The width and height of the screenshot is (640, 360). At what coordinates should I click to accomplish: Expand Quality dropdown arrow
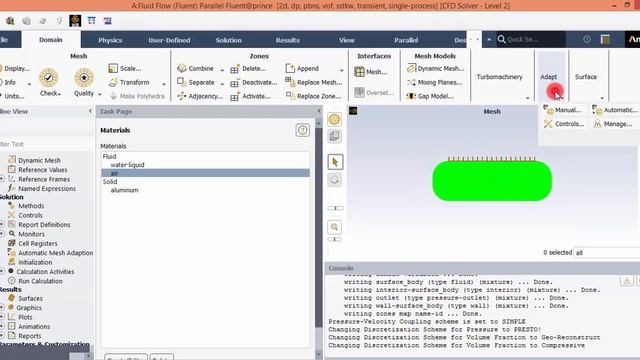click(x=100, y=94)
